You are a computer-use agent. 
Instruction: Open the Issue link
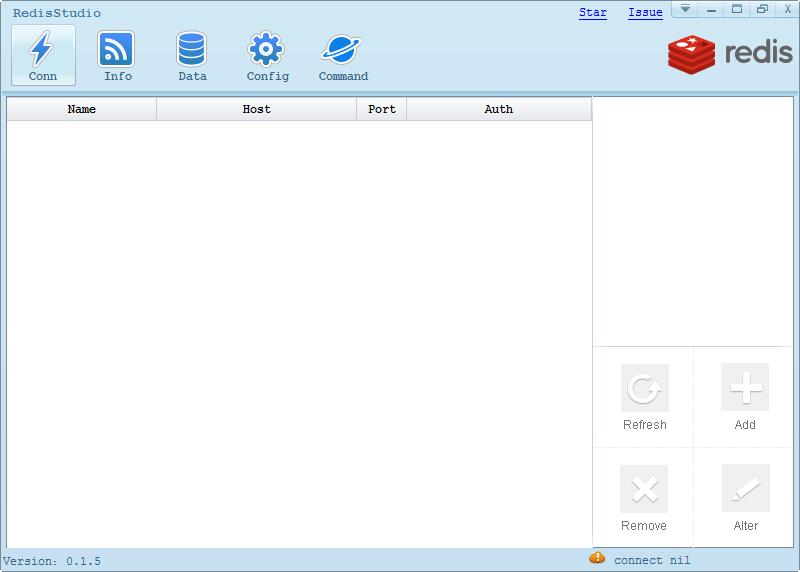point(645,13)
